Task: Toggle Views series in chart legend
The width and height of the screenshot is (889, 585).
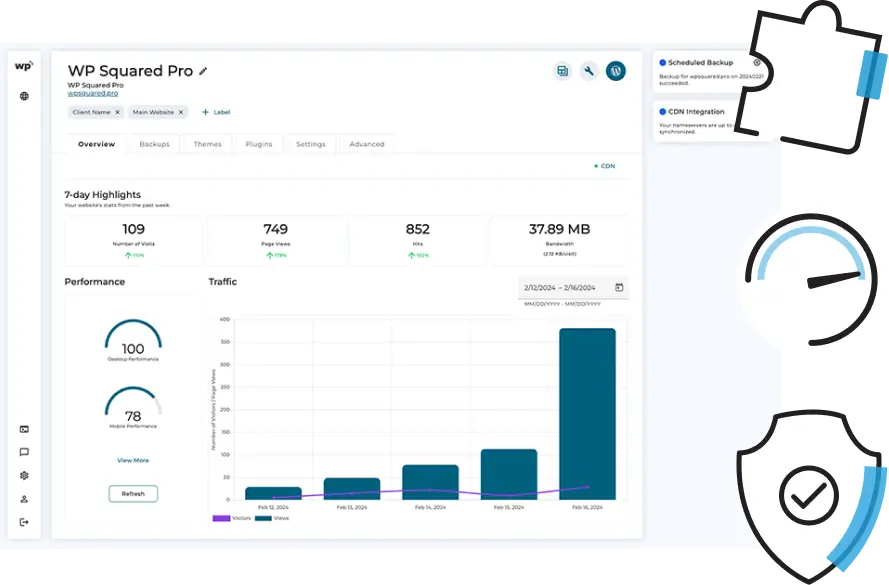Action: (272, 518)
